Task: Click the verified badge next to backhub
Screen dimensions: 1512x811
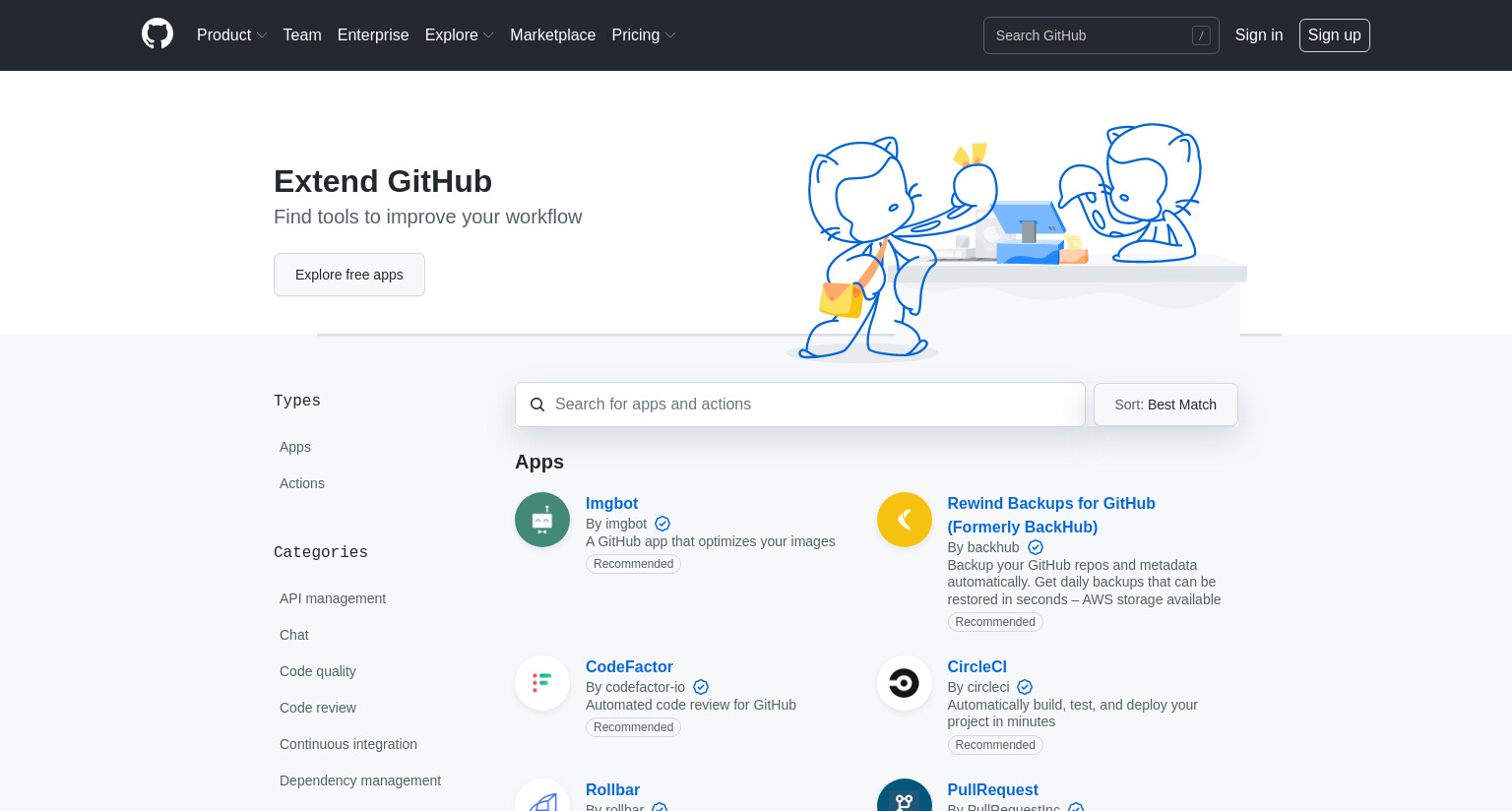Action: coord(1036,547)
